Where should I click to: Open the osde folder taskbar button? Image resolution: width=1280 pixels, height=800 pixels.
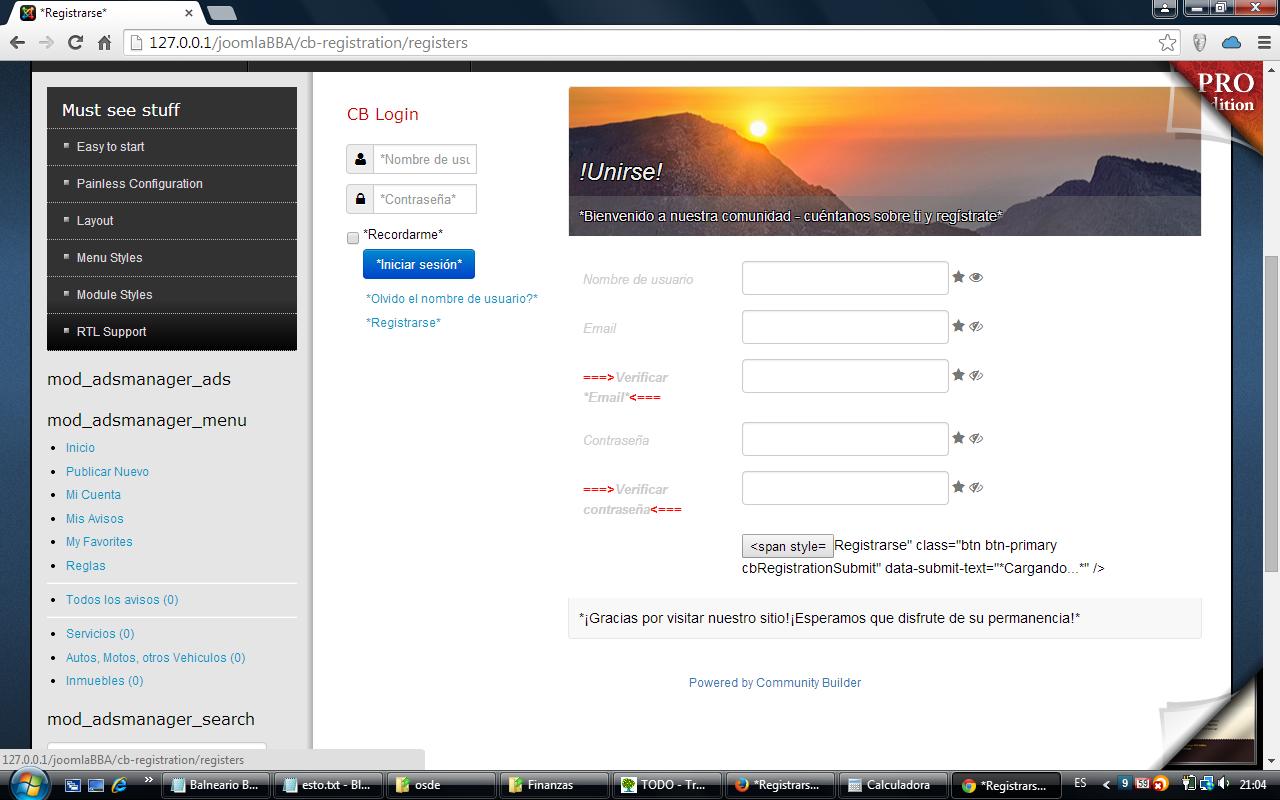pos(440,785)
